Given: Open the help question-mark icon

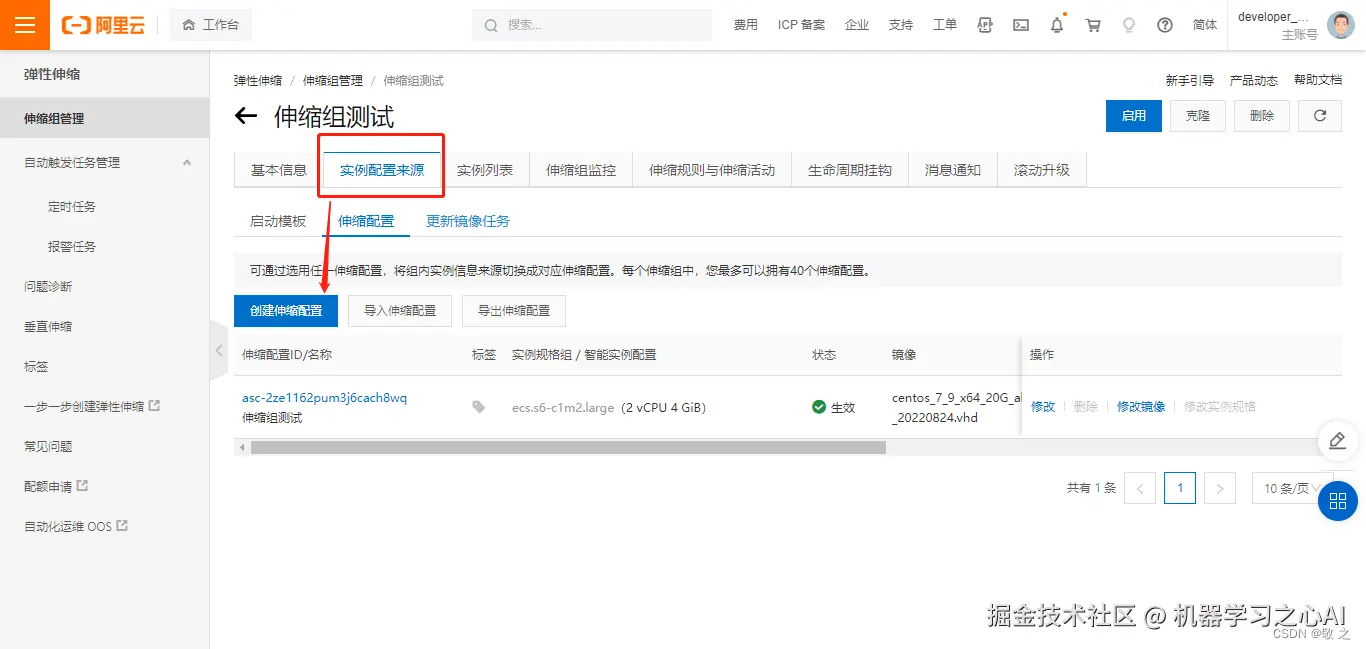Looking at the screenshot, I should (x=1165, y=24).
